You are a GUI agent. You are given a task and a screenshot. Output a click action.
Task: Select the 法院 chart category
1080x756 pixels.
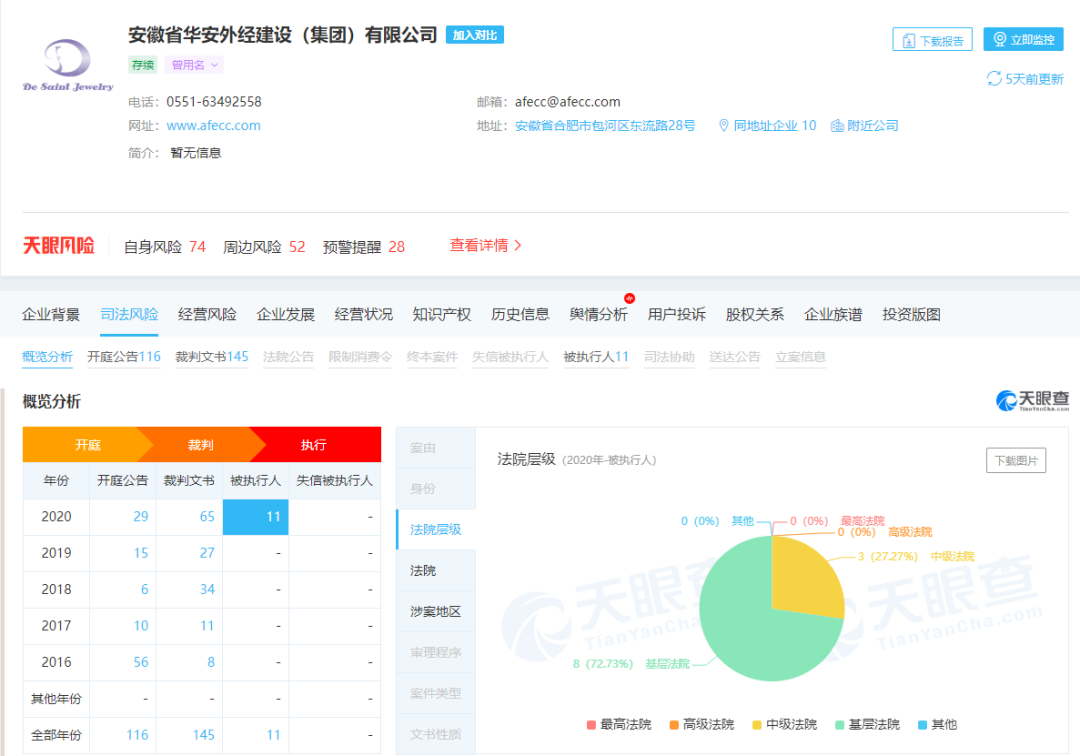423,571
